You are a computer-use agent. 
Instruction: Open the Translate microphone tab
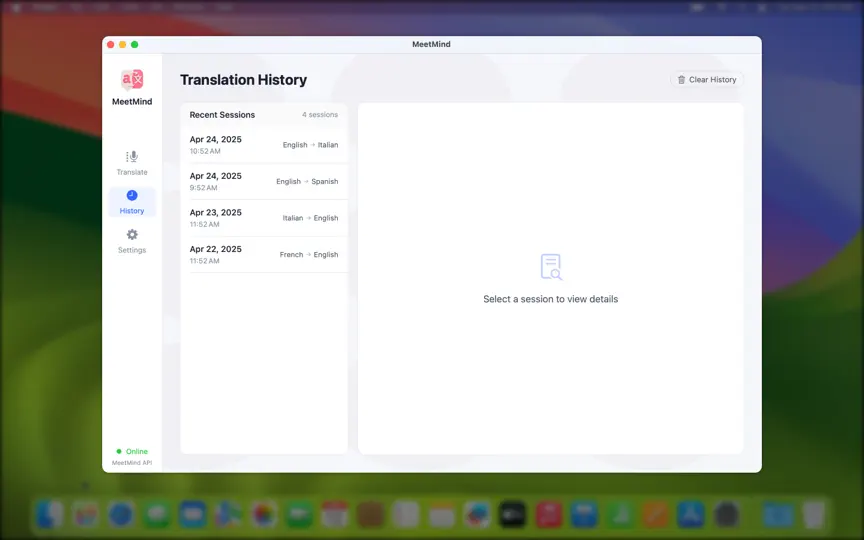[x=132, y=163]
